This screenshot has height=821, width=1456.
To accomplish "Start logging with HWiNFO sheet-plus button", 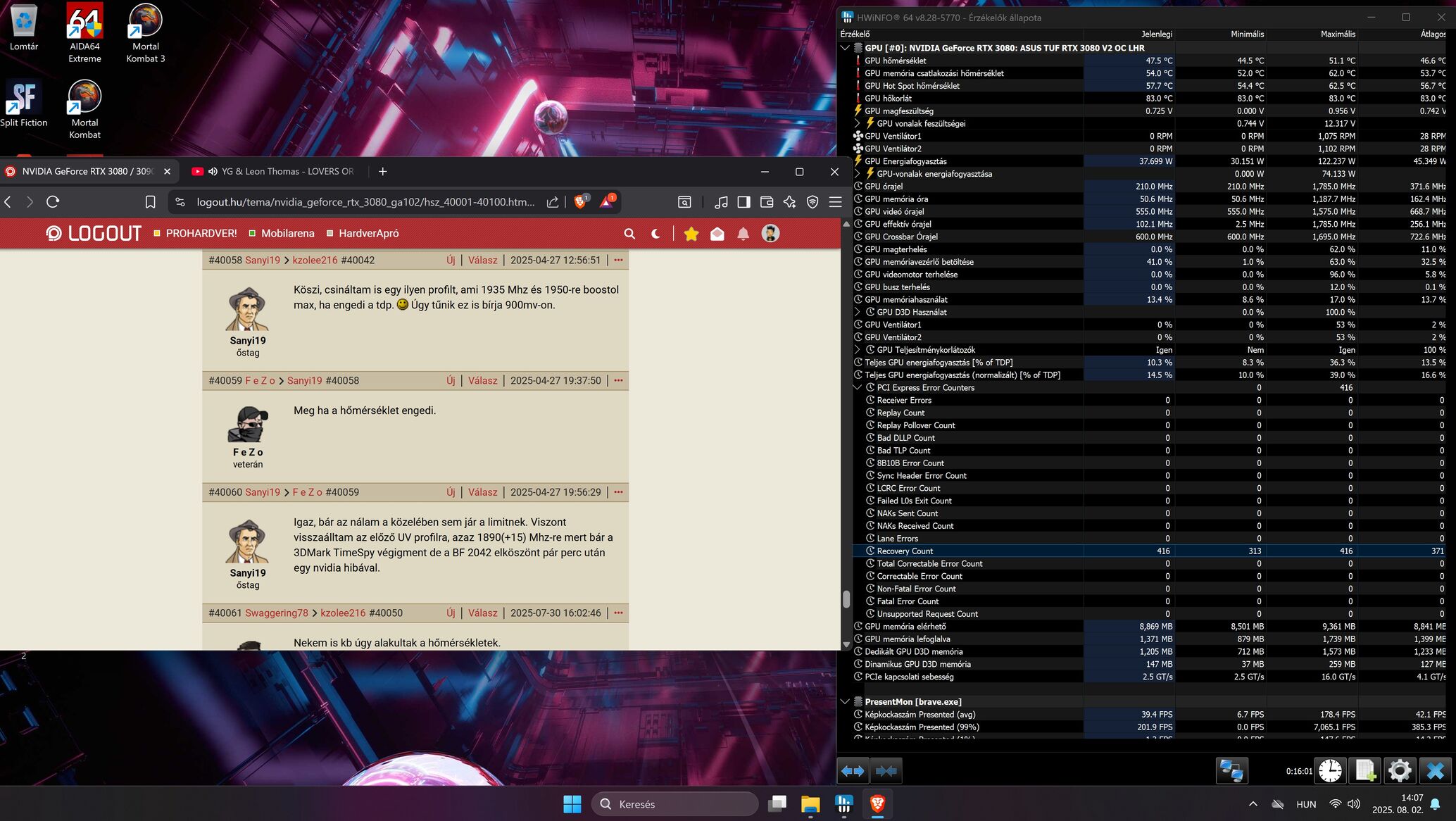I will (1365, 770).
